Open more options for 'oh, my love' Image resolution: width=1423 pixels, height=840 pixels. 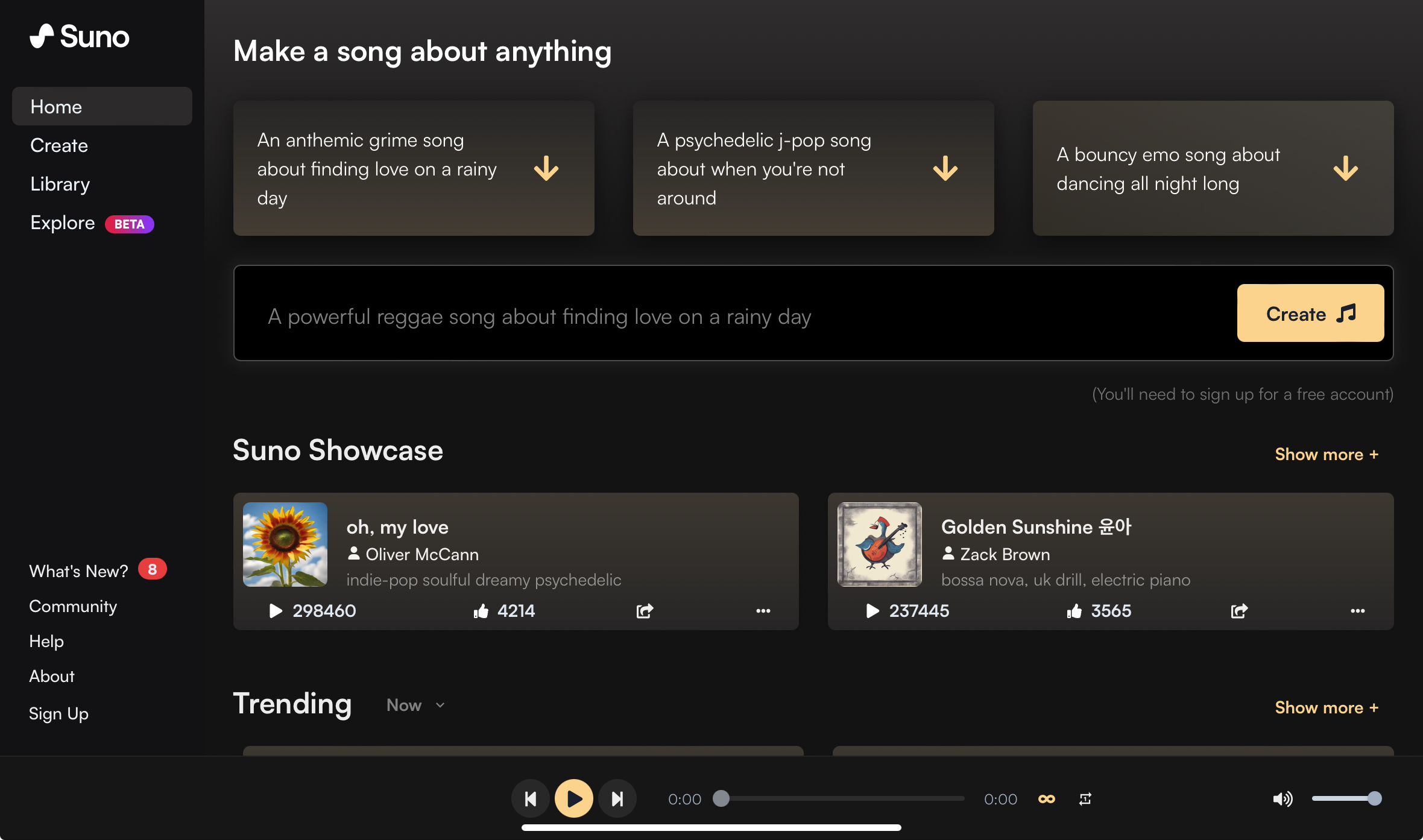click(763, 611)
